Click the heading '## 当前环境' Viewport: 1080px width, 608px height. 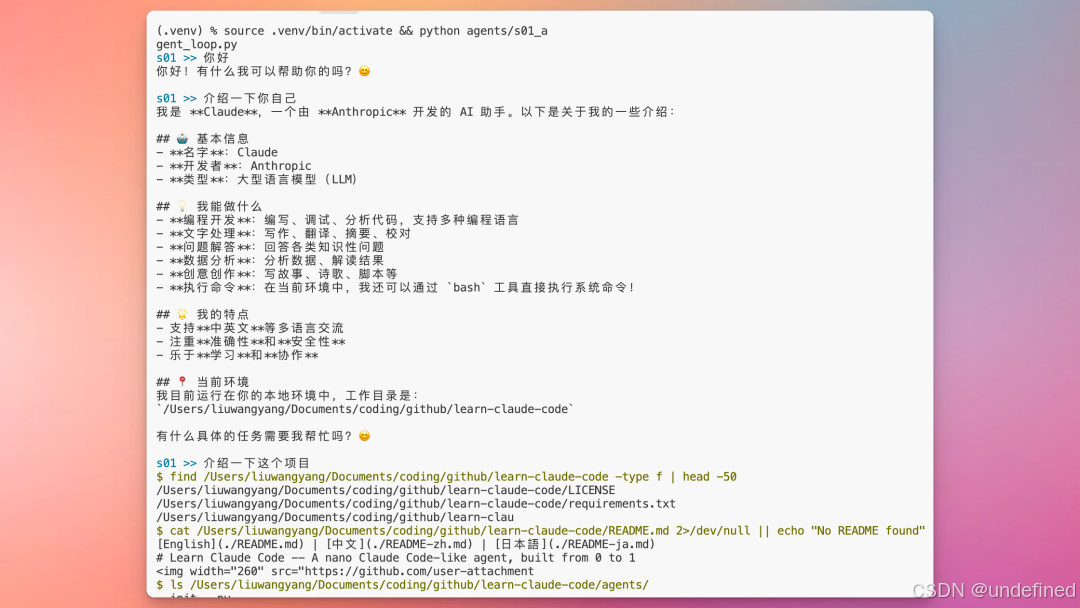tap(202, 382)
